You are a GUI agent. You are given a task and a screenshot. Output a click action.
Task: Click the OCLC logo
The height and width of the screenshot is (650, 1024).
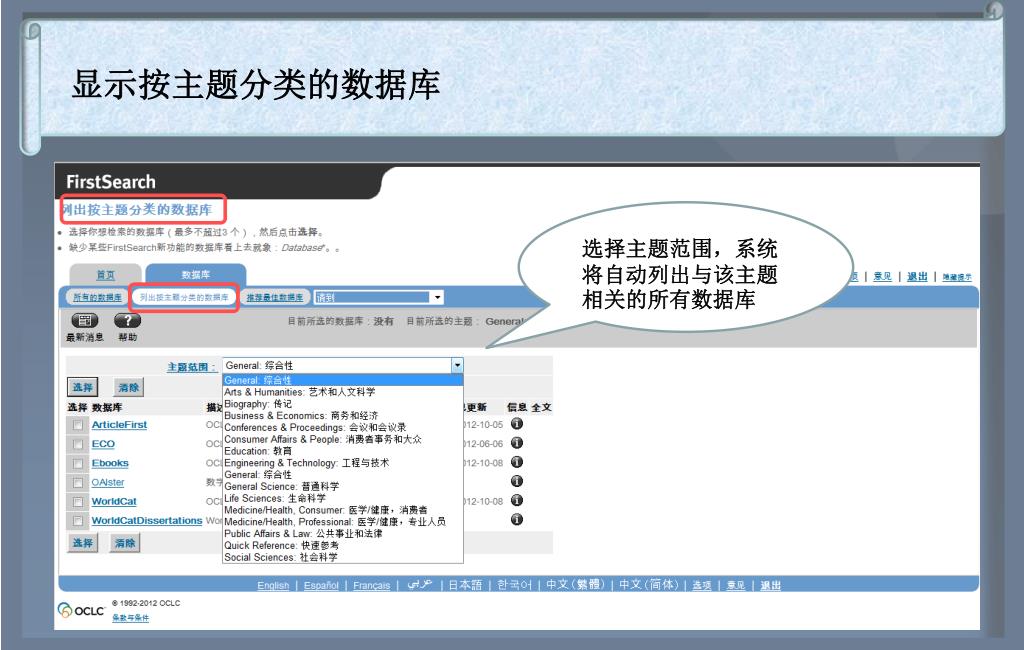click(x=81, y=610)
